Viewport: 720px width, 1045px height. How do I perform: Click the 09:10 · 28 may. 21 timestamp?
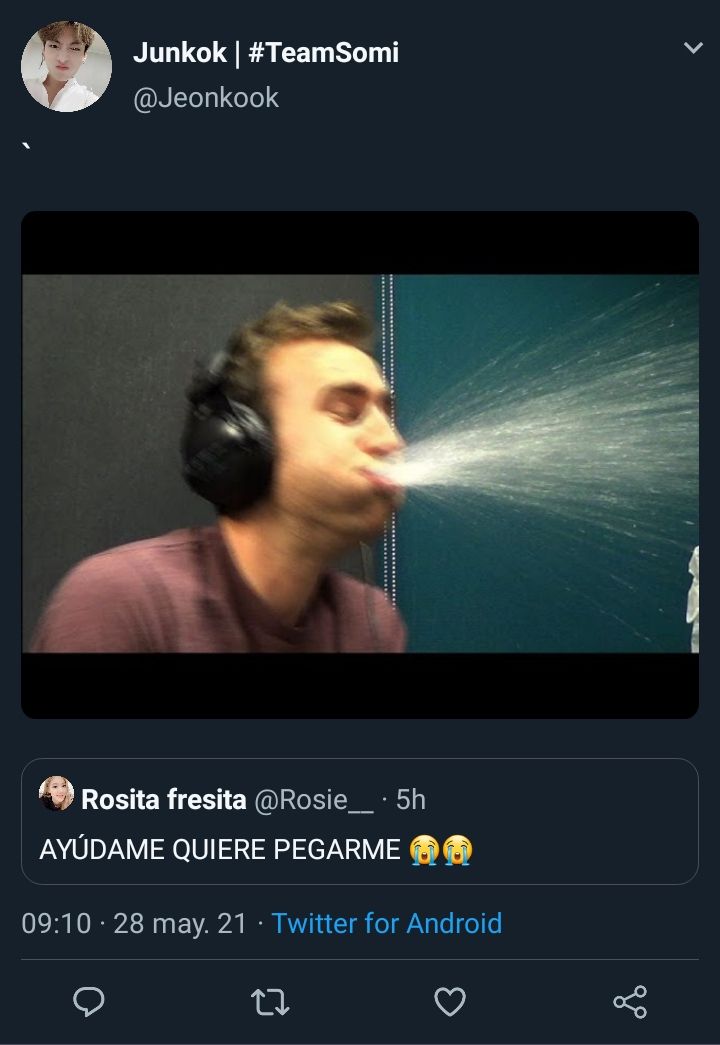134,924
